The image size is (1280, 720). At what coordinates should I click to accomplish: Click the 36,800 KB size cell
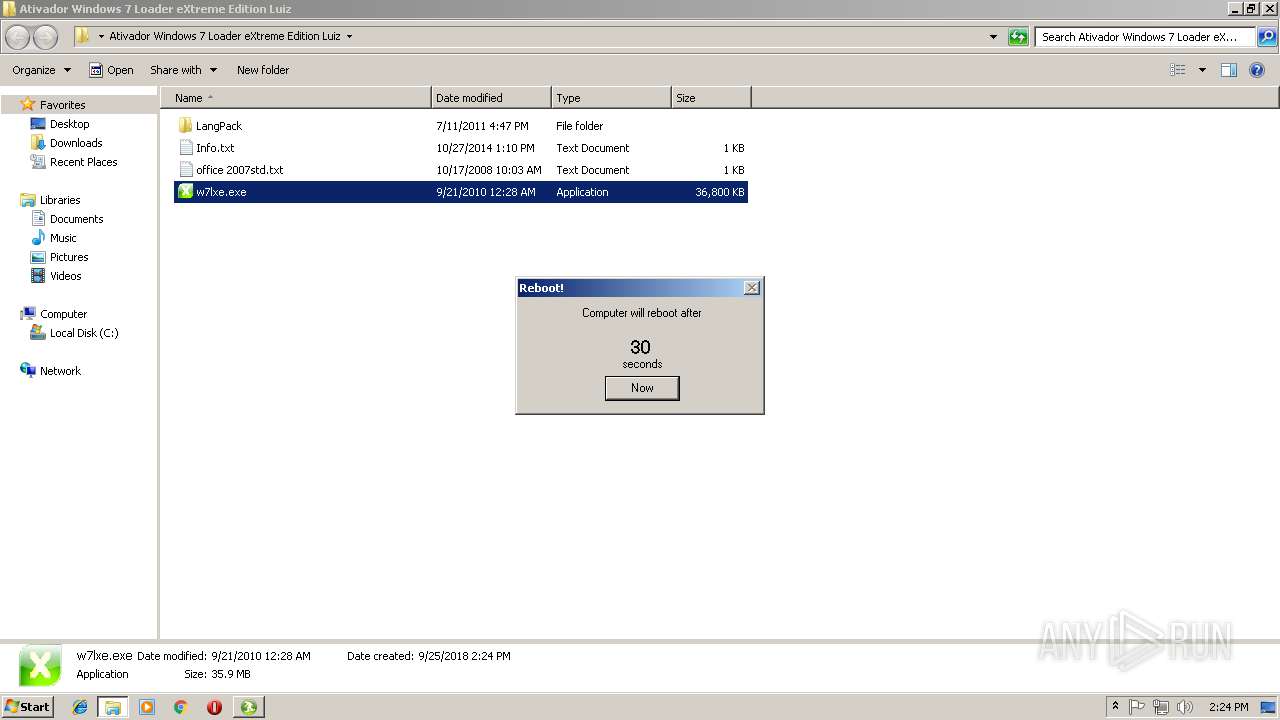719,192
